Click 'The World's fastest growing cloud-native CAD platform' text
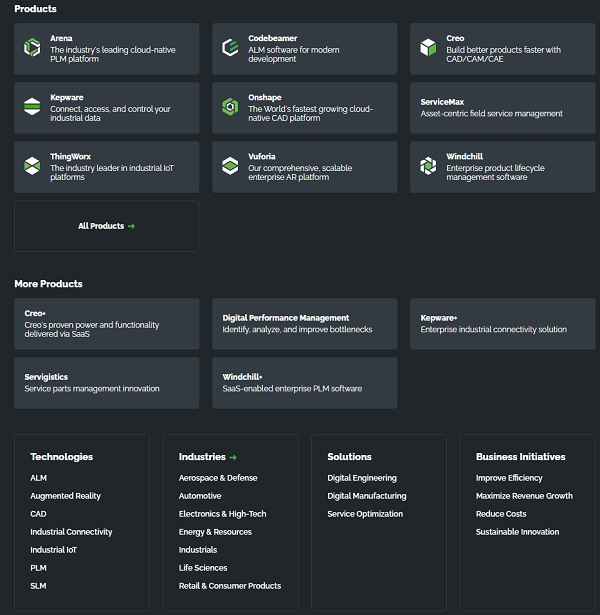600x615 pixels. click(311, 114)
